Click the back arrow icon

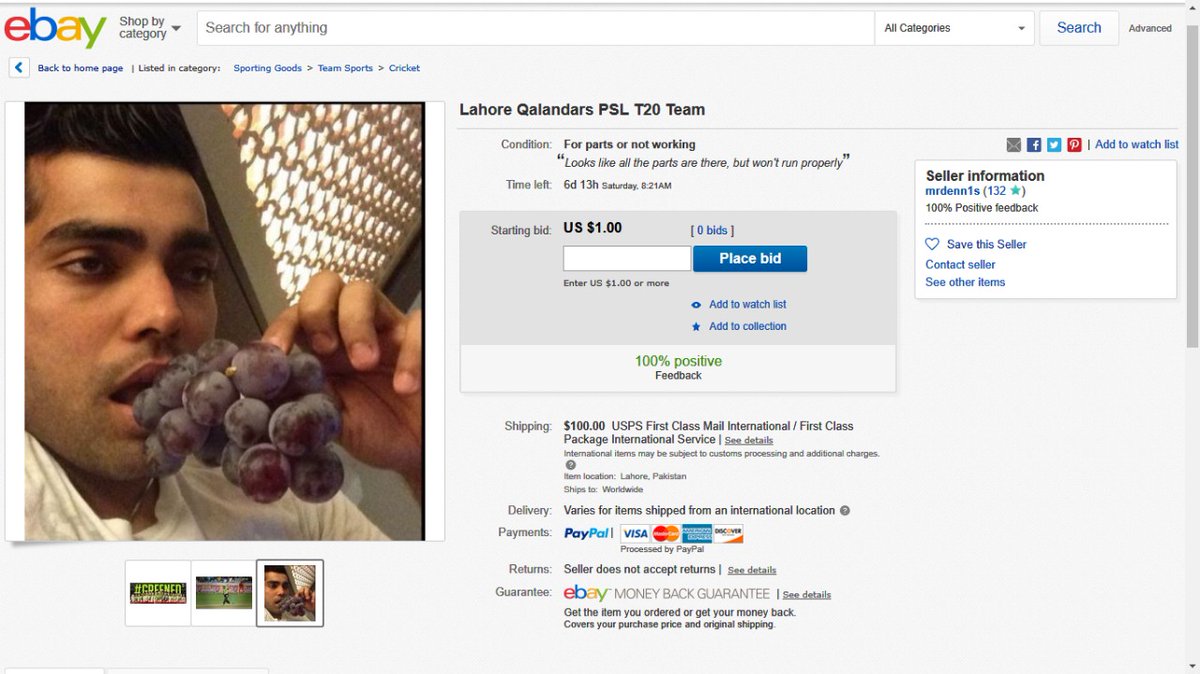click(19, 68)
